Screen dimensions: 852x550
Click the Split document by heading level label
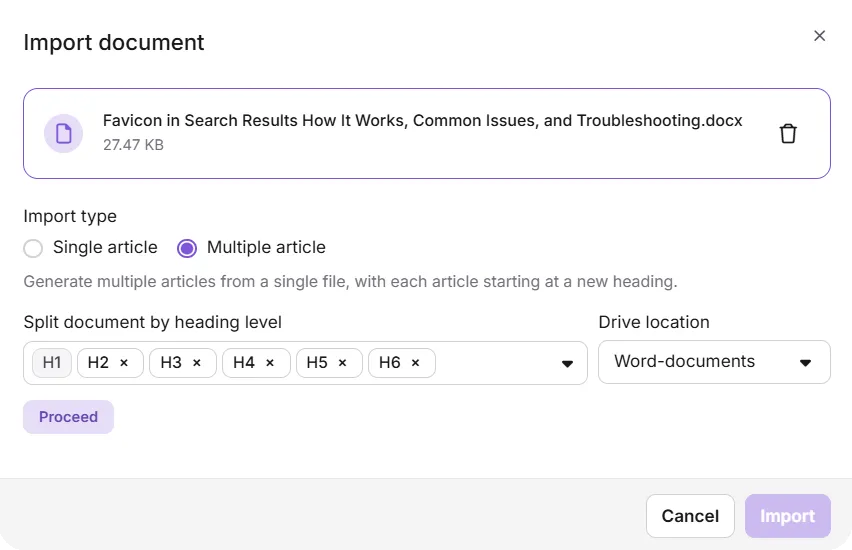[153, 322]
